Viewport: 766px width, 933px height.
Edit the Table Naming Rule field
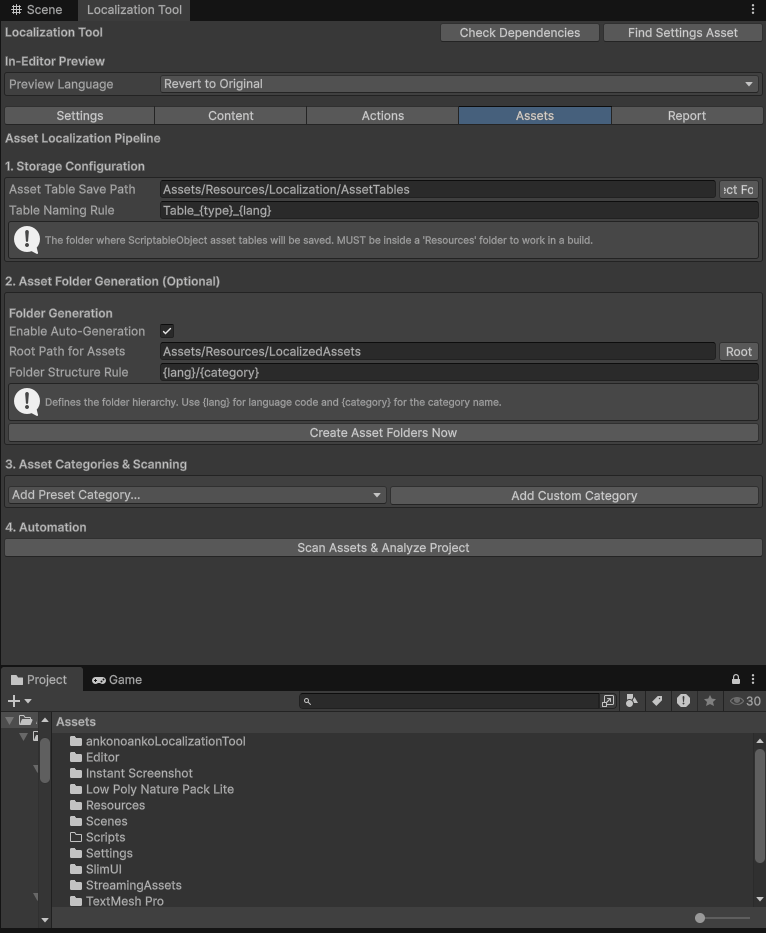click(x=459, y=210)
